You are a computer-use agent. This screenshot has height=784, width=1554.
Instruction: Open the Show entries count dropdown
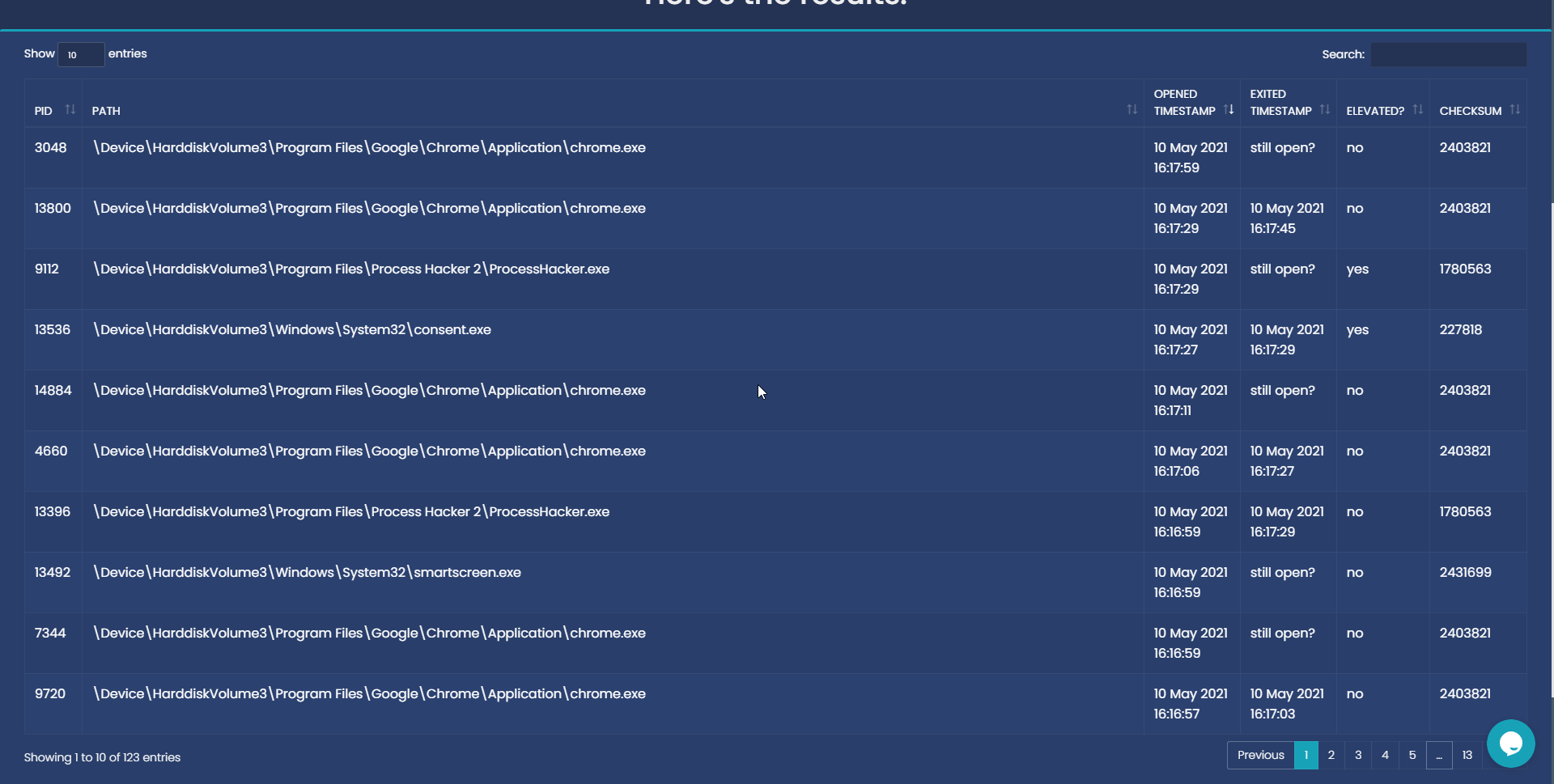[x=81, y=54]
